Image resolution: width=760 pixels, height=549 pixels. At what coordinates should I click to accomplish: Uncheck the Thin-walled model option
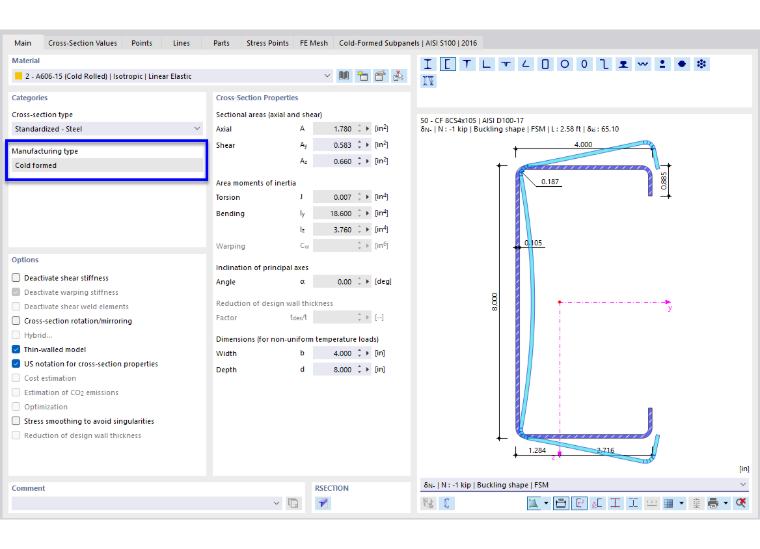tap(16, 349)
